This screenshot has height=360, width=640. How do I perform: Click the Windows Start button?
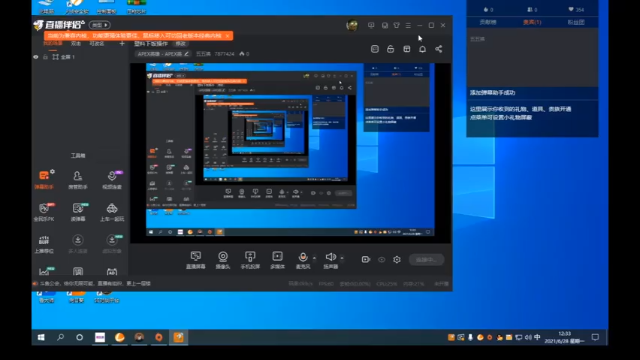click(x=41, y=337)
